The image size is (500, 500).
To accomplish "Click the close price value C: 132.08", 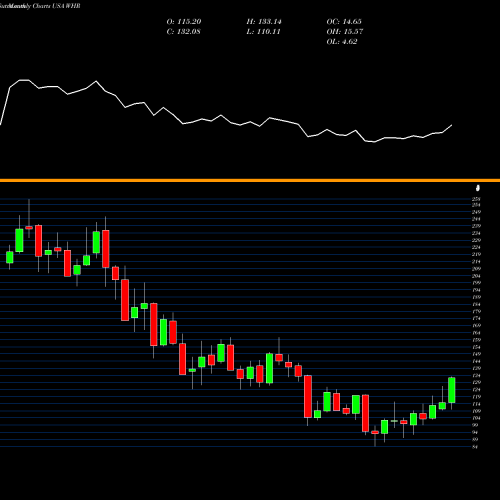I will (183, 32).
